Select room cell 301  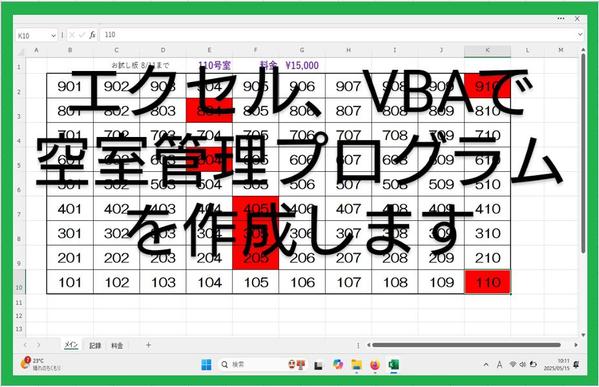pyautogui.click(x=70, y=233)
